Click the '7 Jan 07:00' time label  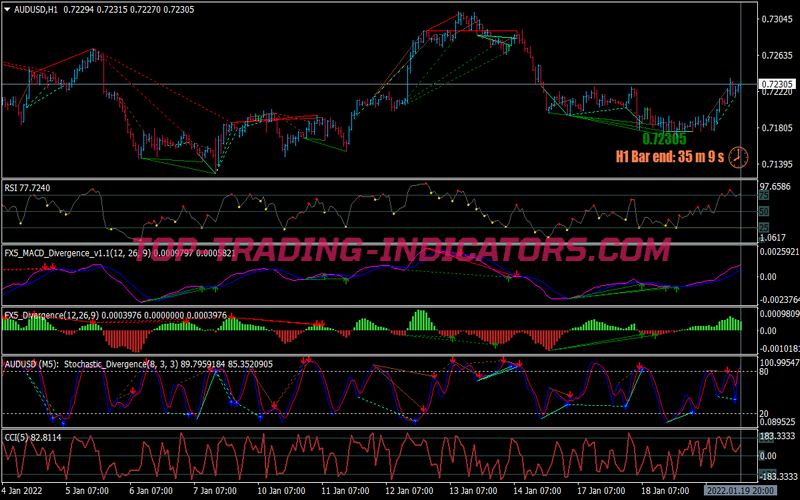[215, 491]
